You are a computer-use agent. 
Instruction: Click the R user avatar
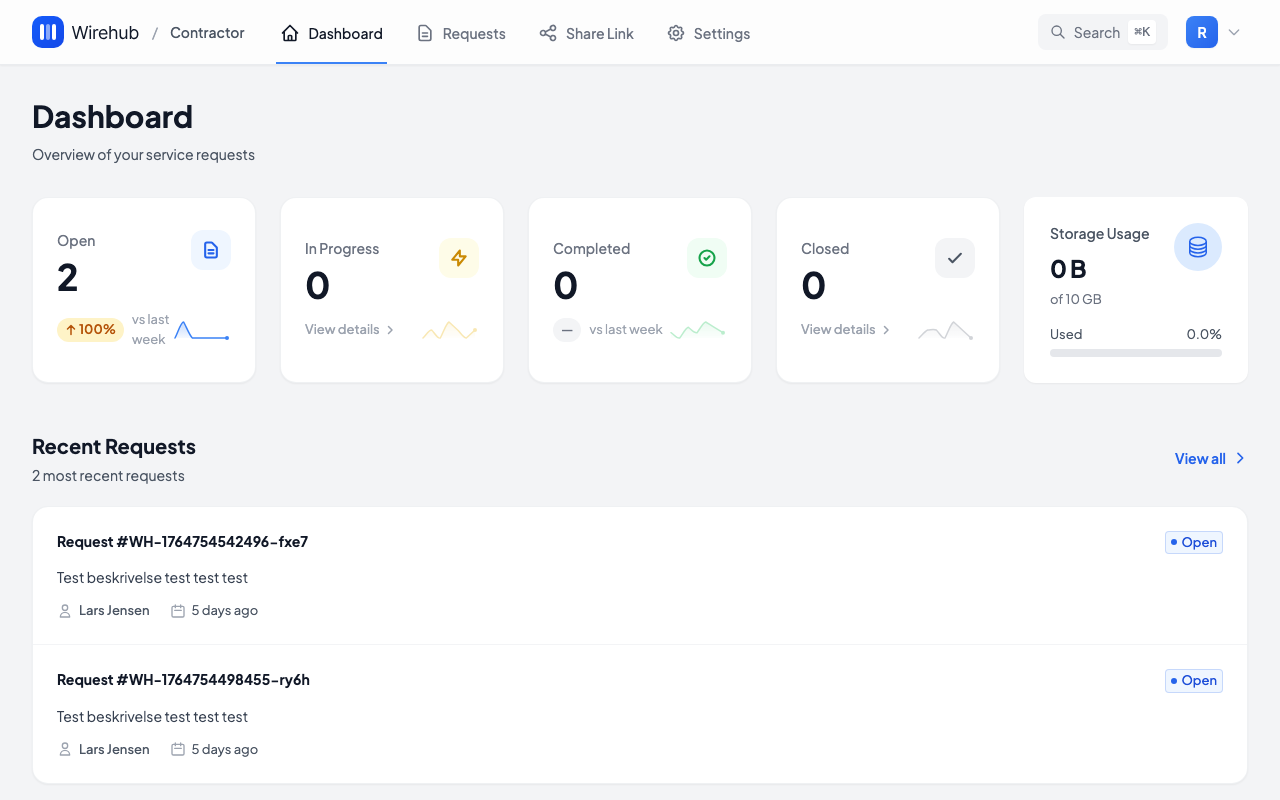1201,32
